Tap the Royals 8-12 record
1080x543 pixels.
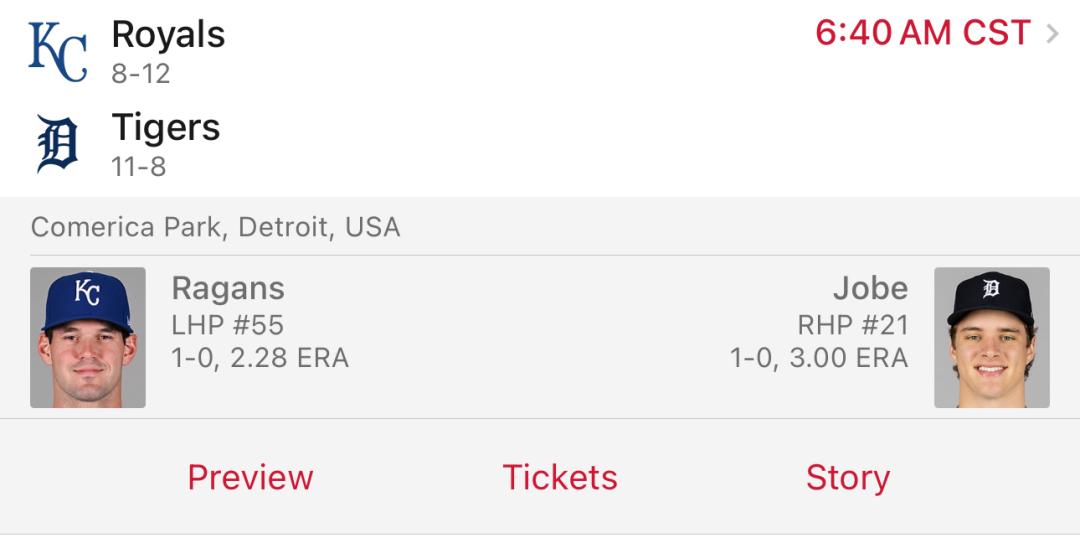[x=141, y=74]
